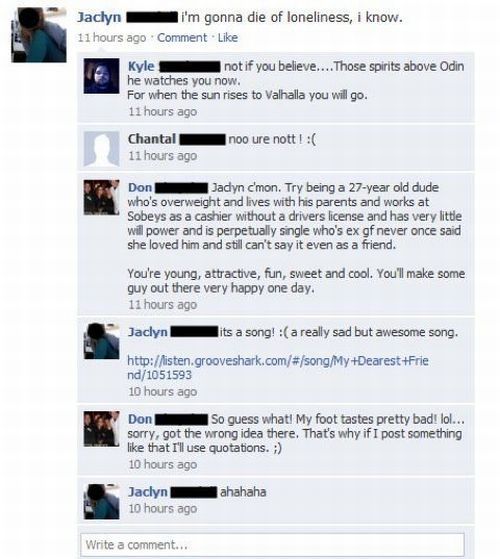Click the Write a comment text field
This screenshot has height=559, width=500.
pos(273,545)
